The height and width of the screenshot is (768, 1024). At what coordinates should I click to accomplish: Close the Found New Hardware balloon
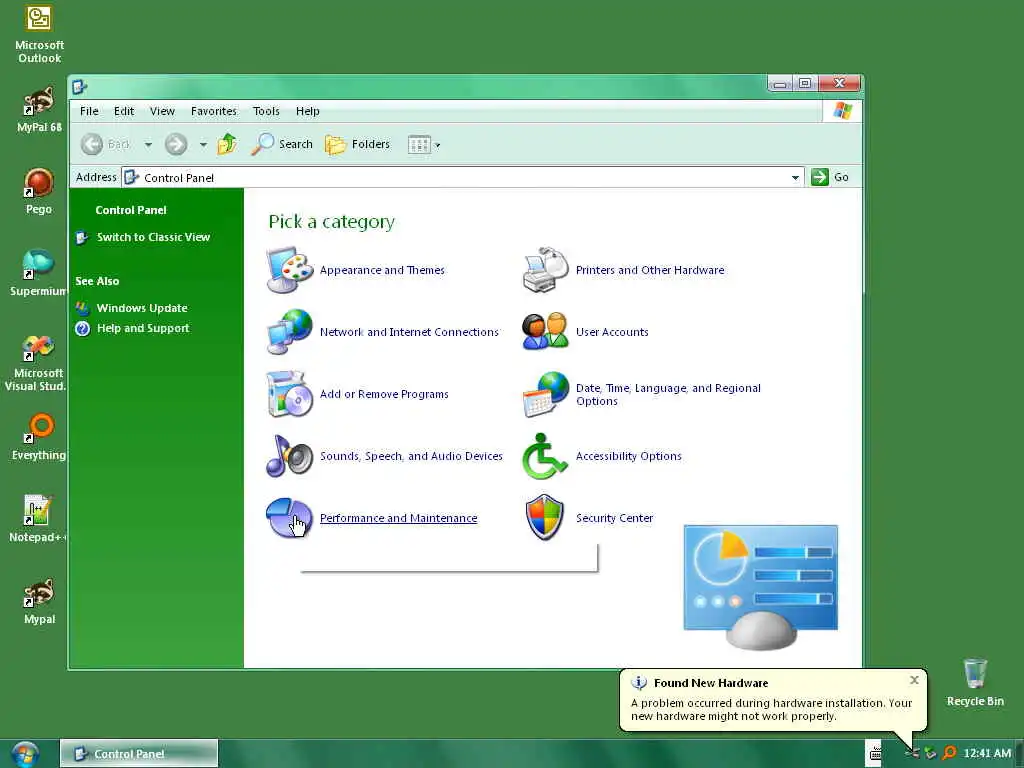click(914, 680)
